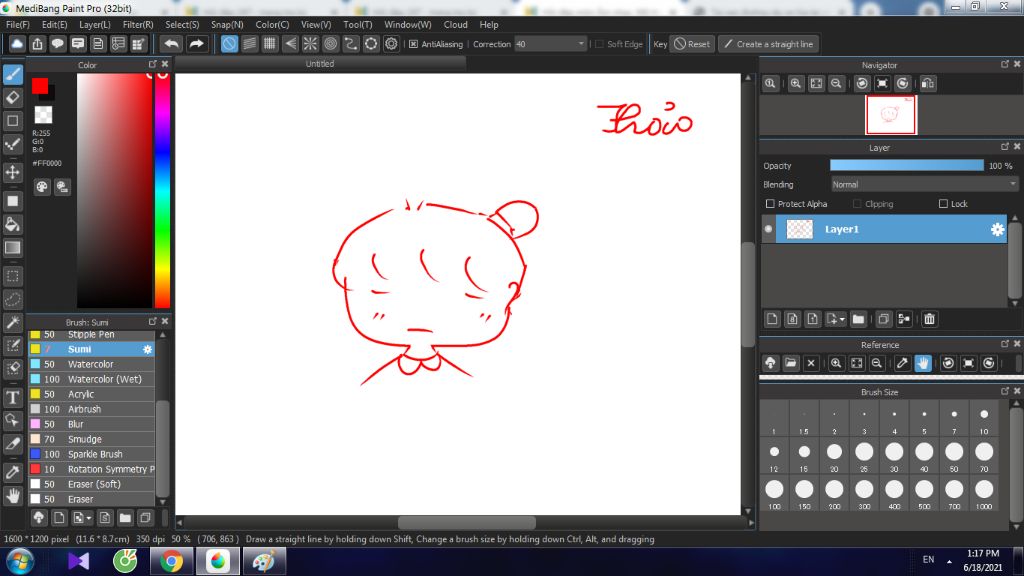Select the rectangular Select tool

[x=12, y=276]
